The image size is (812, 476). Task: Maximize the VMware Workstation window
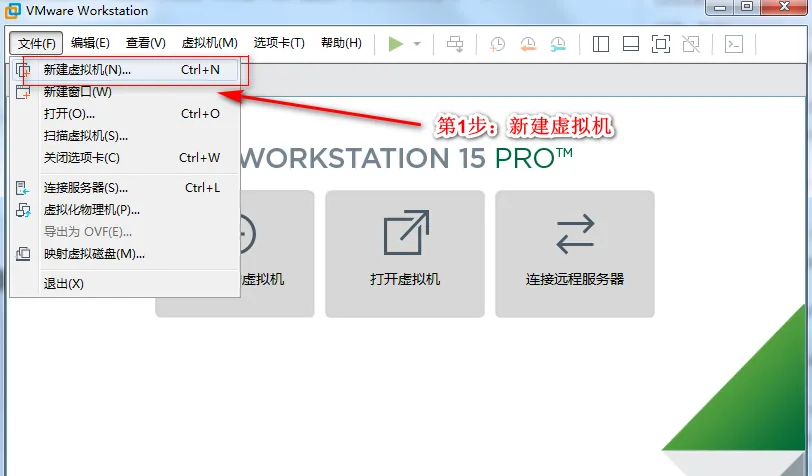point(747,7)
